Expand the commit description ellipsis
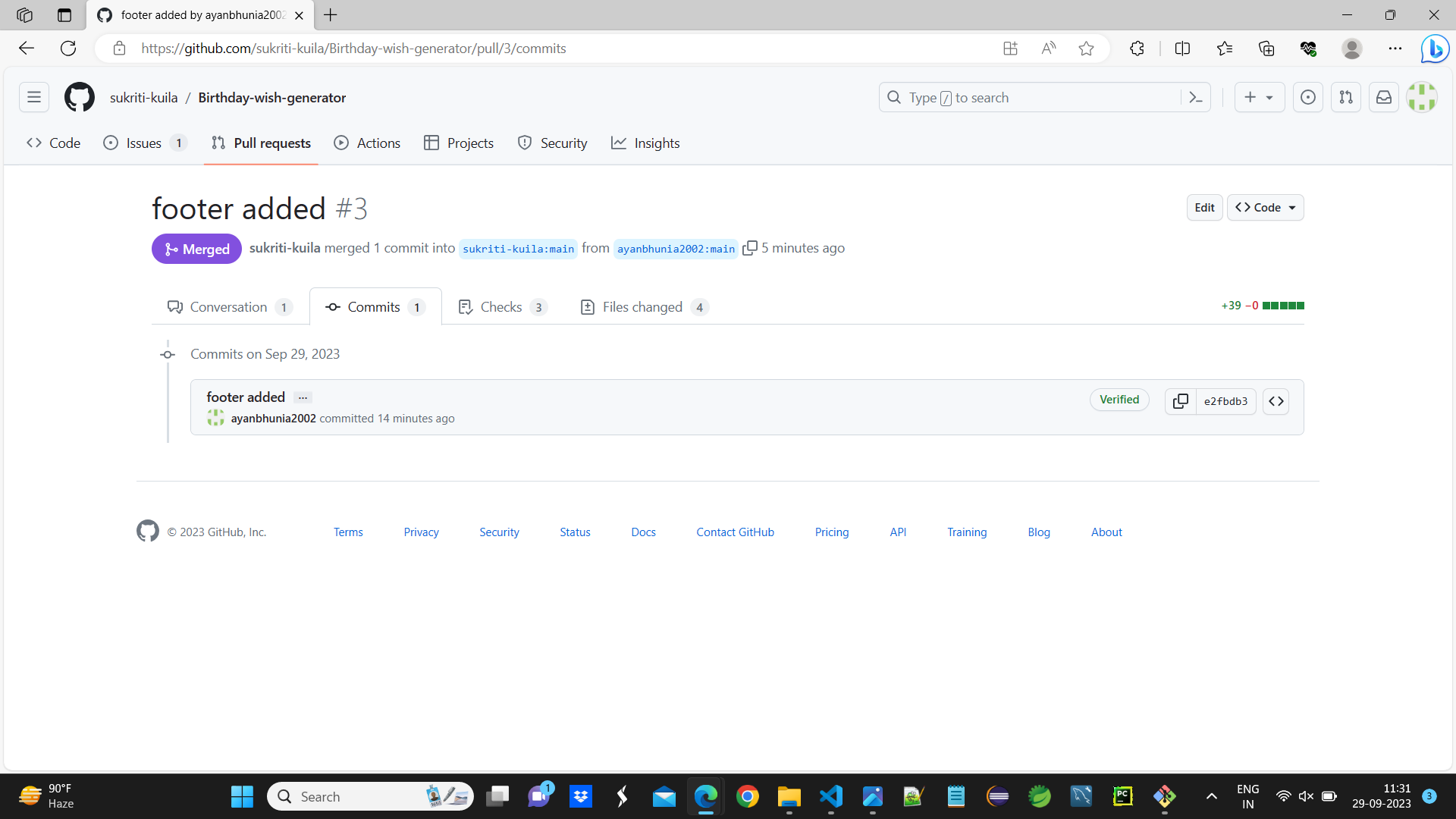Image resolution: width=1456 pixels, height=819 pixels. [303, 397]
